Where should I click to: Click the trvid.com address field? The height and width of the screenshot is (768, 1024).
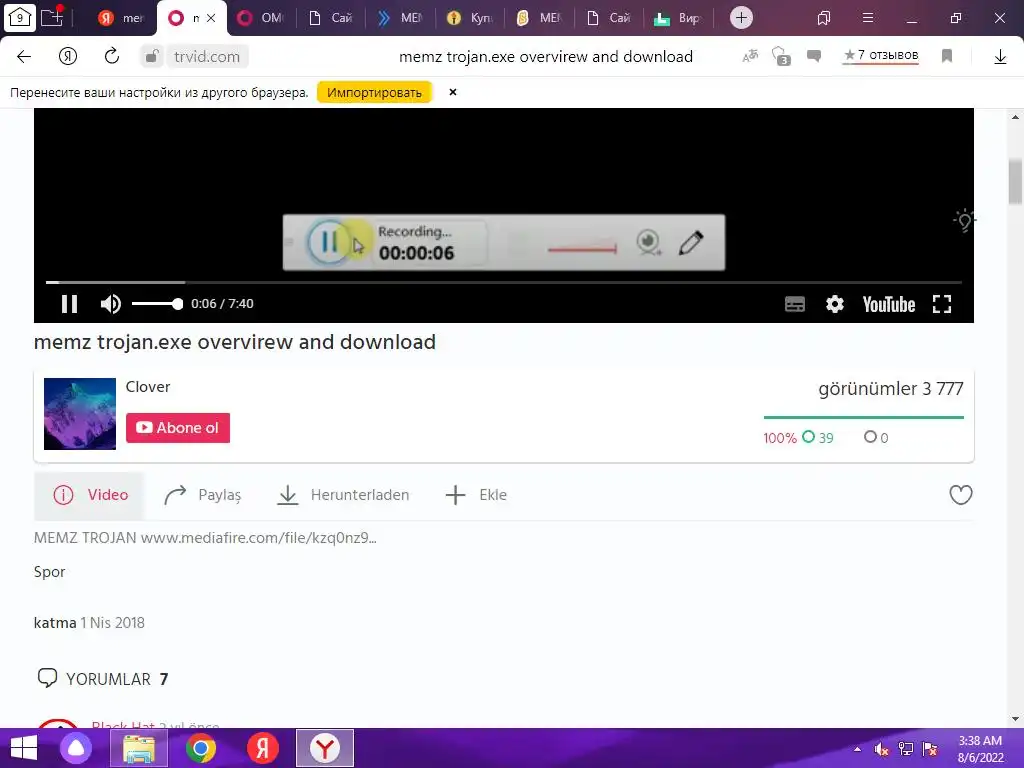207,57
